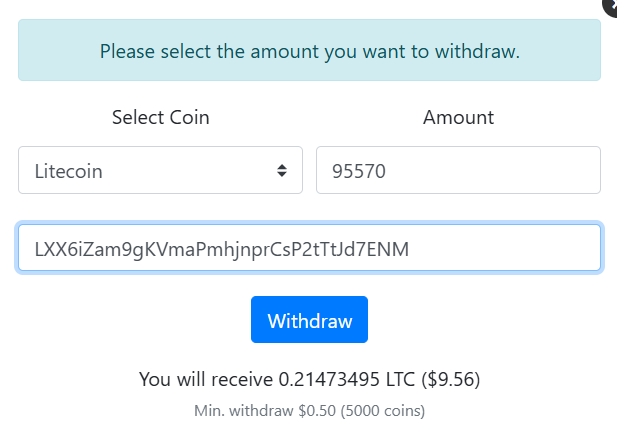Click the You will receive text
Screen dimensions: 617x437
point(206,379)
